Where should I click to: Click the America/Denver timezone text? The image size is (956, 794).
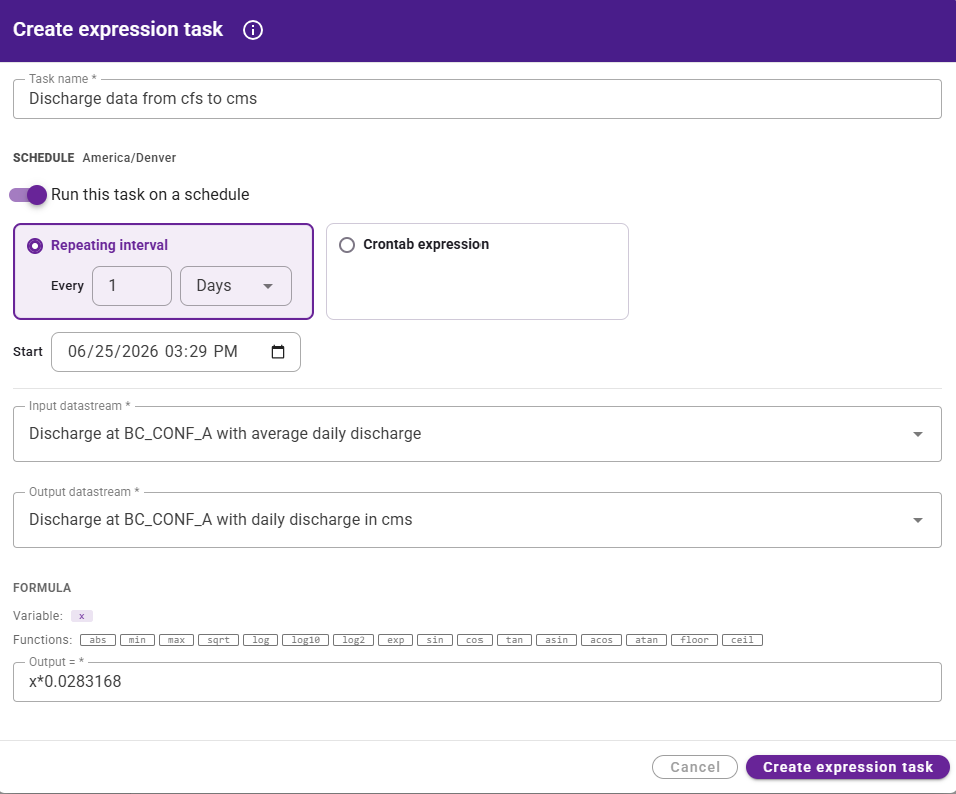click(x=129, y=158)
